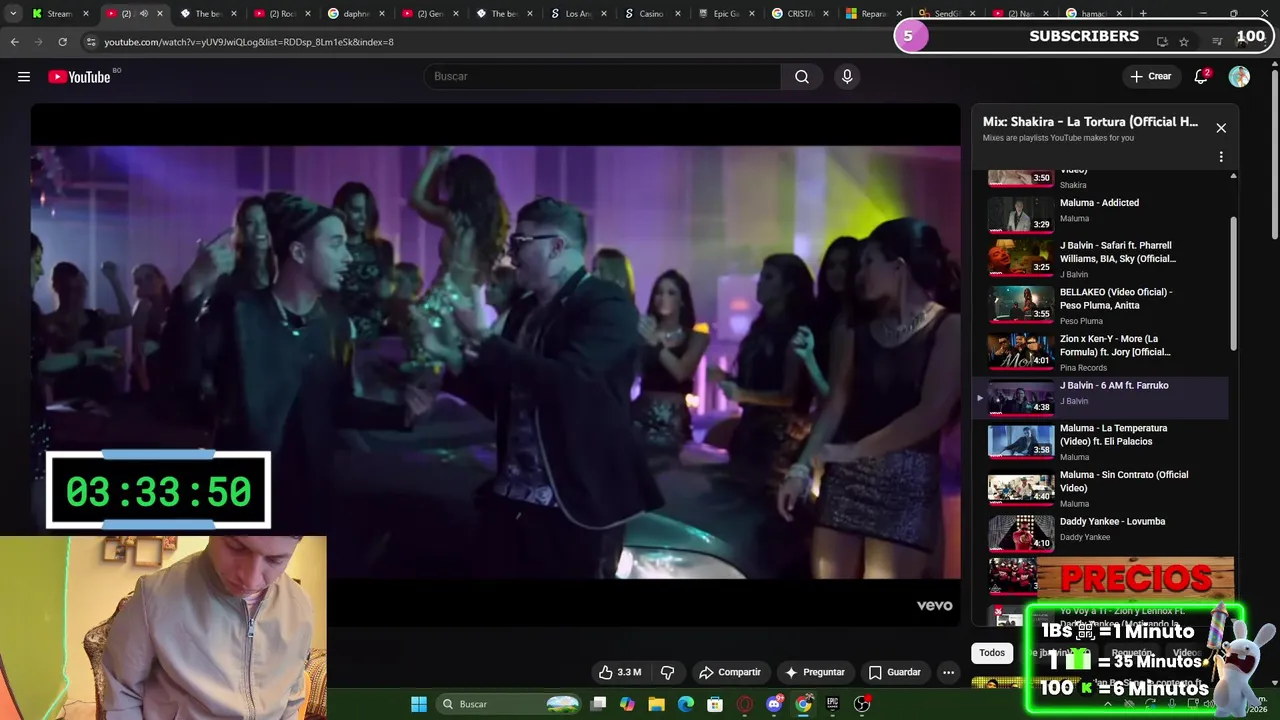This screenshot has width=1280, height=720.
Task: Click the playlist panel scrollbar
Action: click(1233, 283)
